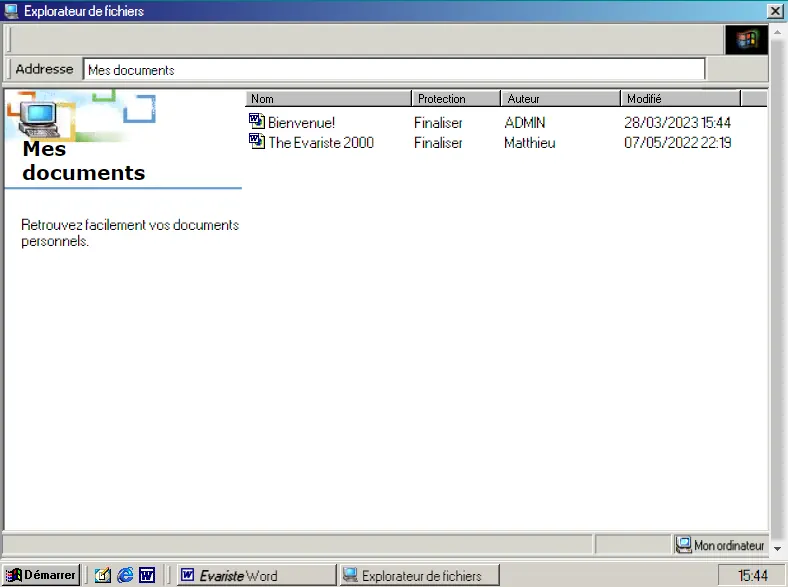The width and height of the screenshot is (788, 587).
Task: Click the Mon ordinateur status bar text
Action: 729,545
